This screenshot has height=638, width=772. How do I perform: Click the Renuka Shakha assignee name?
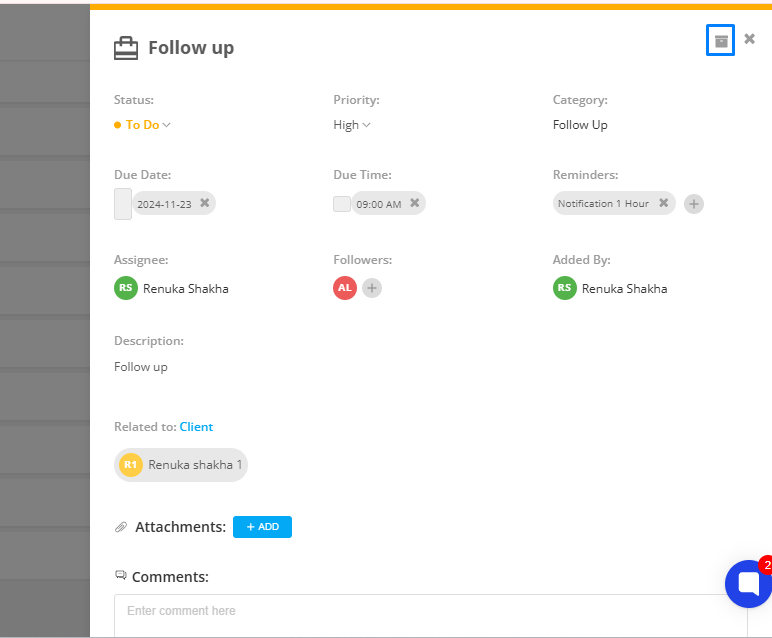[186, 288]
